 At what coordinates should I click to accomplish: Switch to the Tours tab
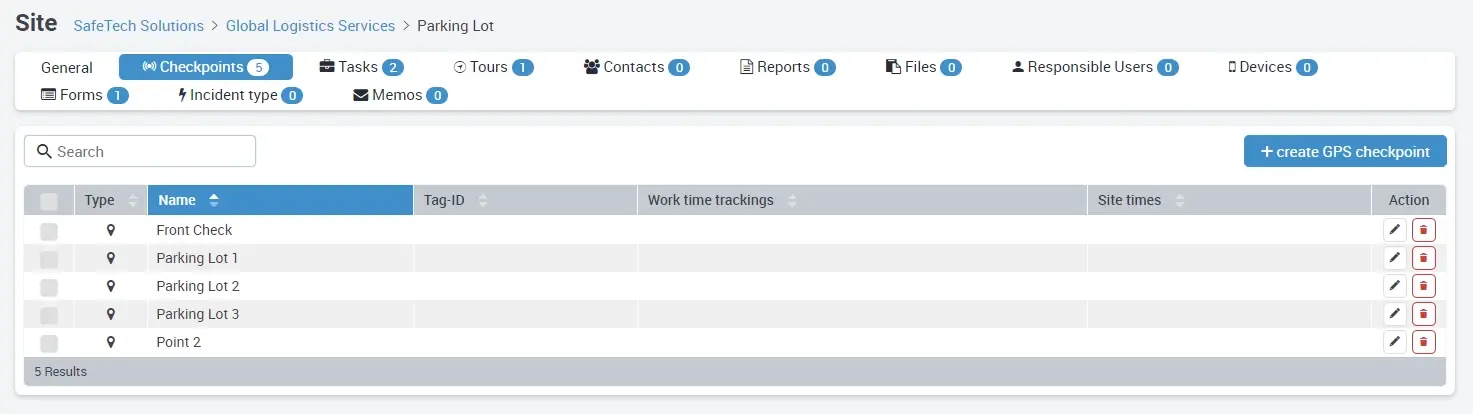pos(492,67)
